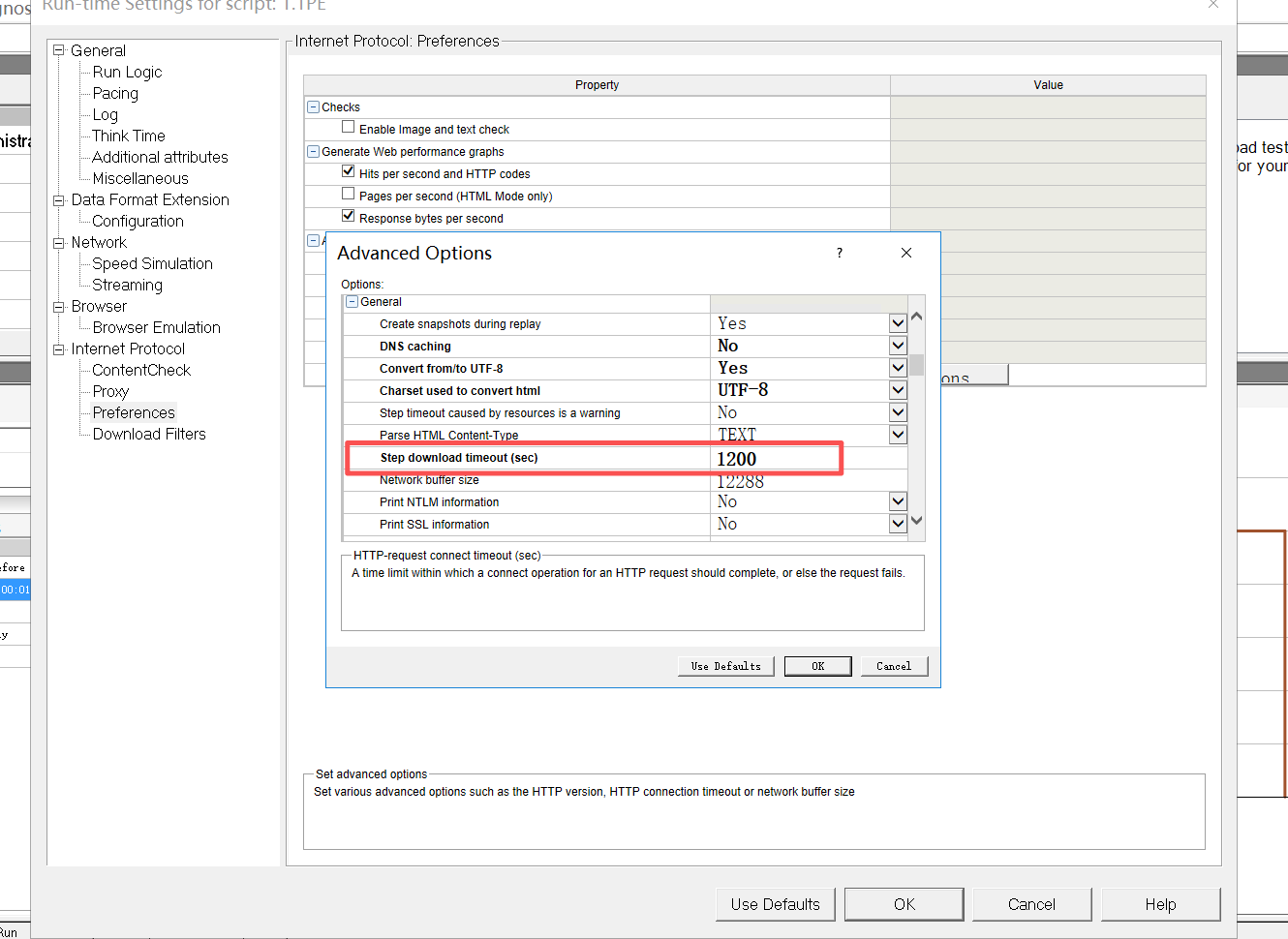
Task: Open Speed Simulation settings
Action: pos(152,263)
